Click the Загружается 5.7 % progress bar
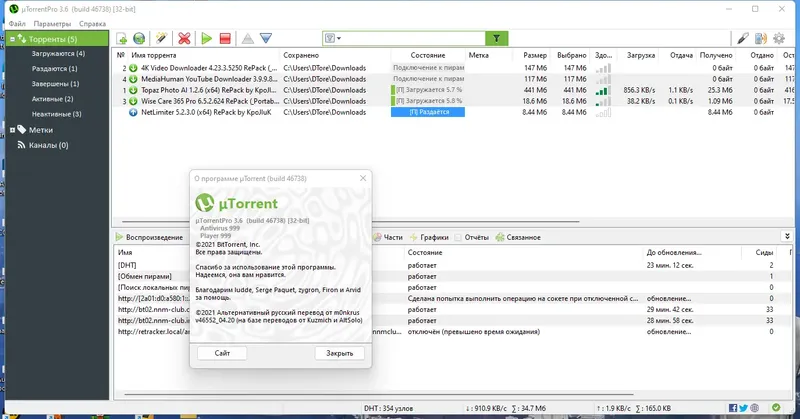The image size is (800, 419). click(428, 90)
